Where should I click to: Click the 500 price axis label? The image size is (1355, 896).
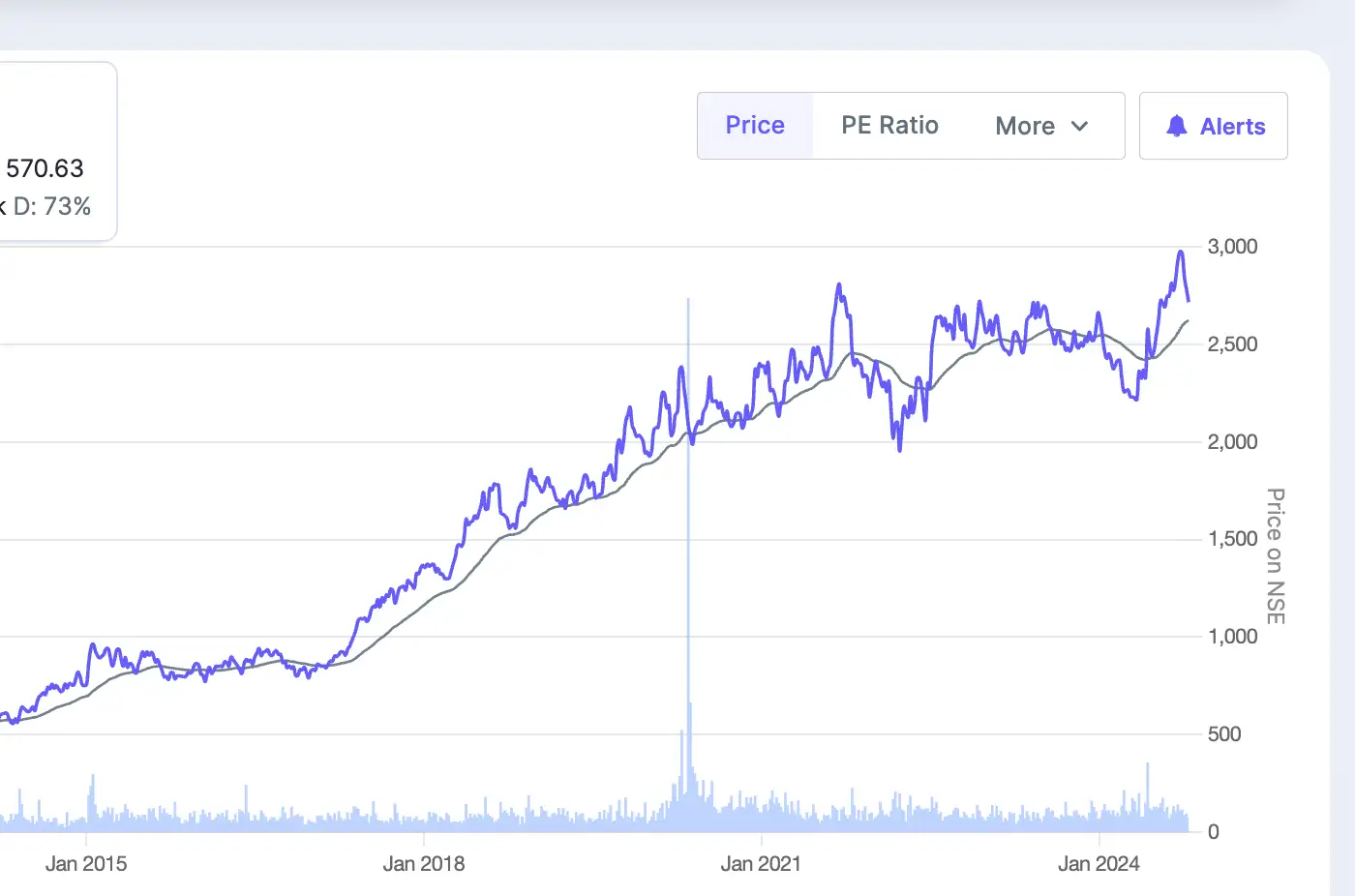[x=1224, y=734]
